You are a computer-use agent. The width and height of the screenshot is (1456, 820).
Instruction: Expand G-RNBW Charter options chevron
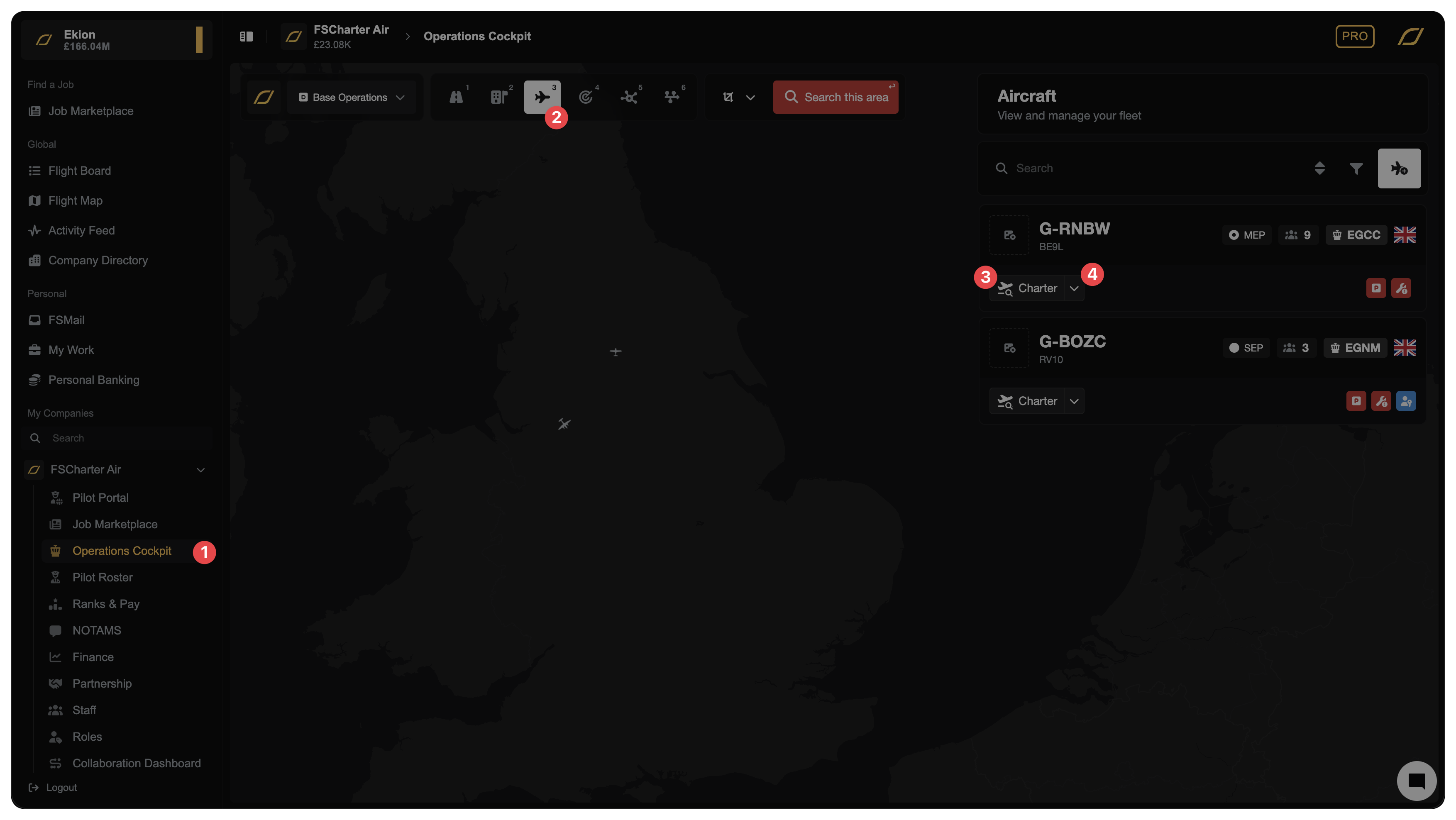coord(1074,289)
